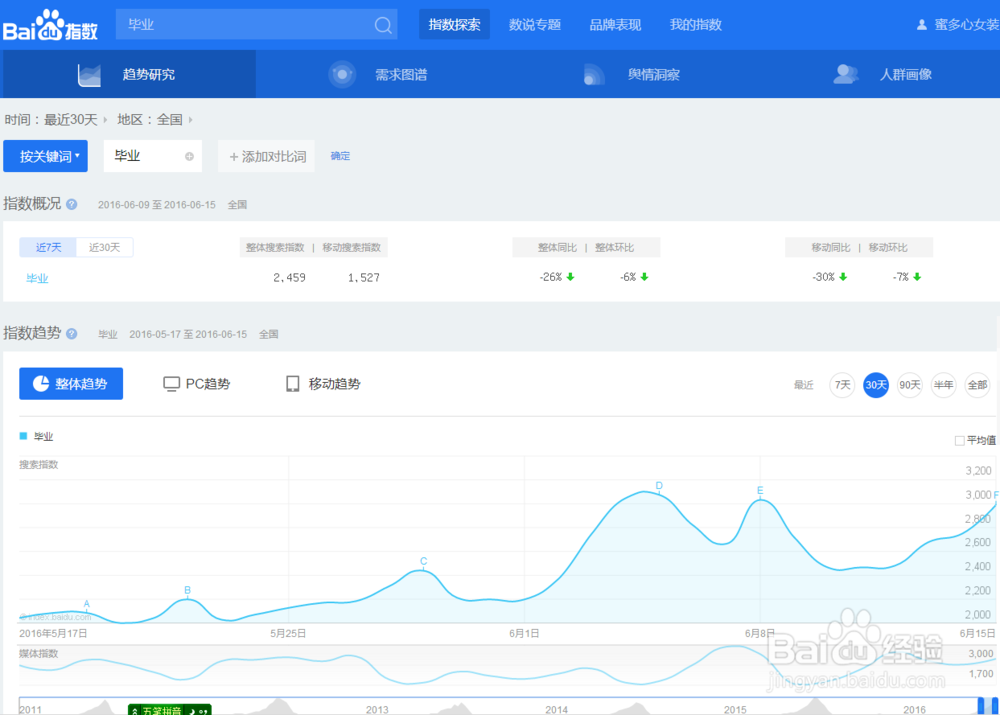The image size is (1000, 715).
Task: Open the 数说专题 menu
Action: [x=534, y=25]
